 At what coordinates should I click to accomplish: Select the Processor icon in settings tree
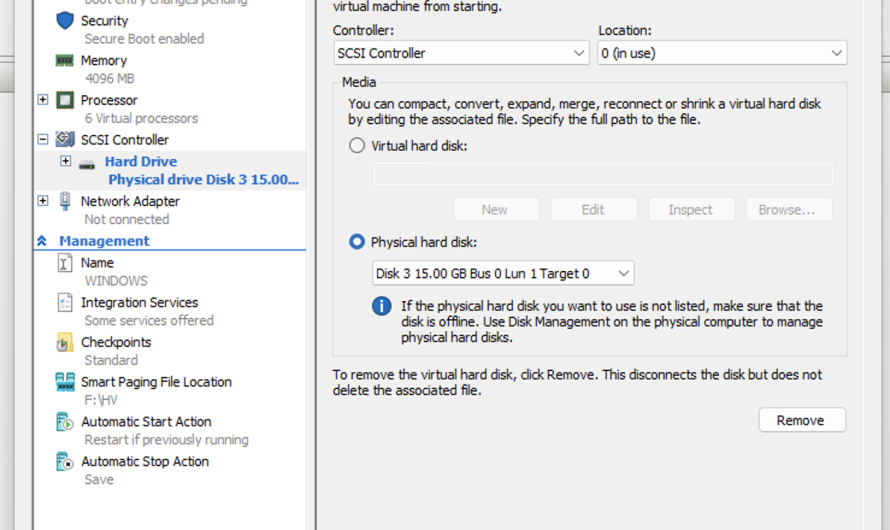point(65,100)
